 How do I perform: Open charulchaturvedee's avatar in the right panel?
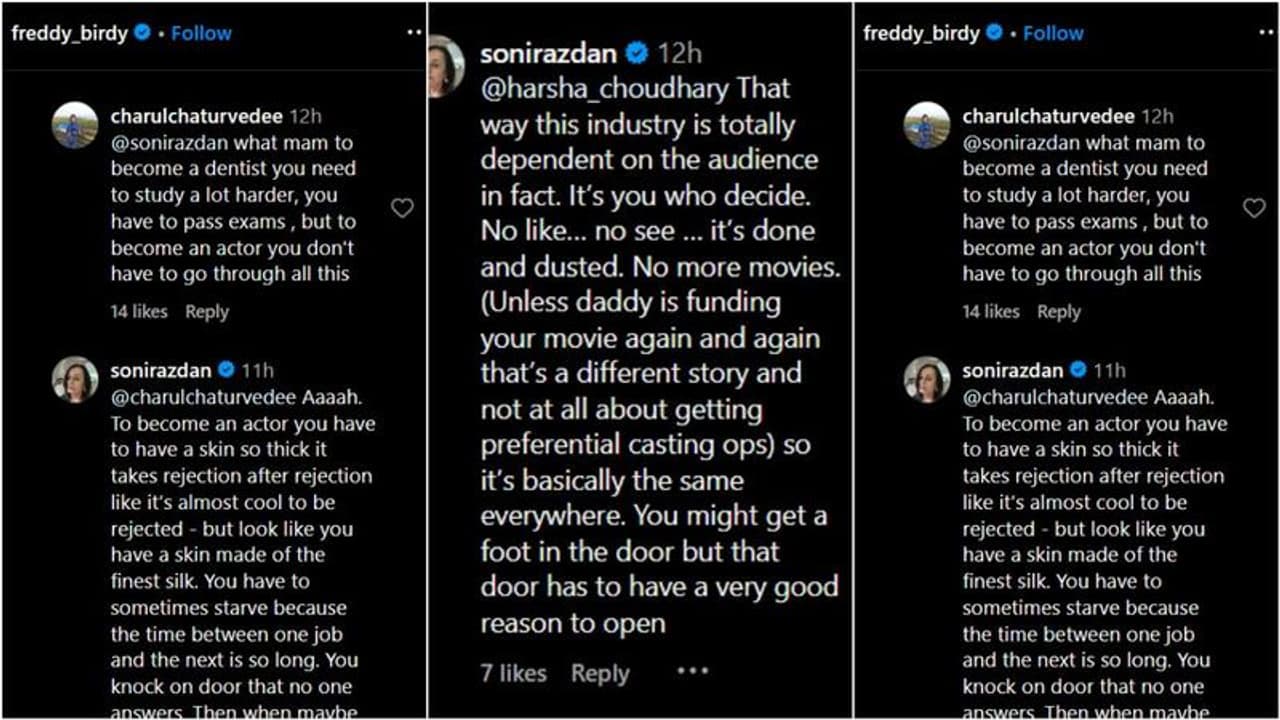pos(927,125)
